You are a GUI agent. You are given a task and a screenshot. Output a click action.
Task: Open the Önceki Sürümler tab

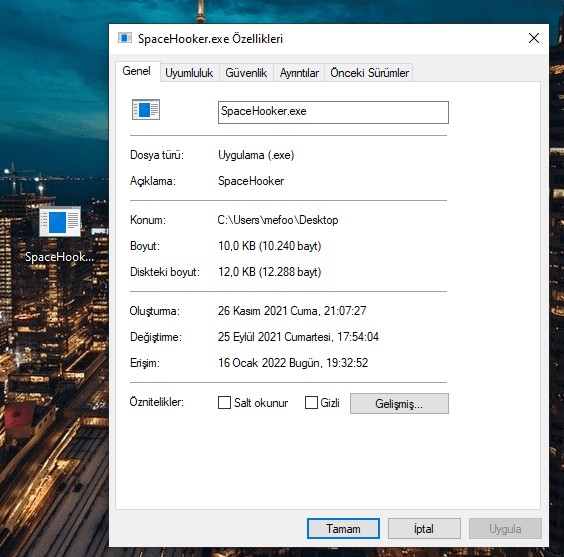(x=369, y=73)
